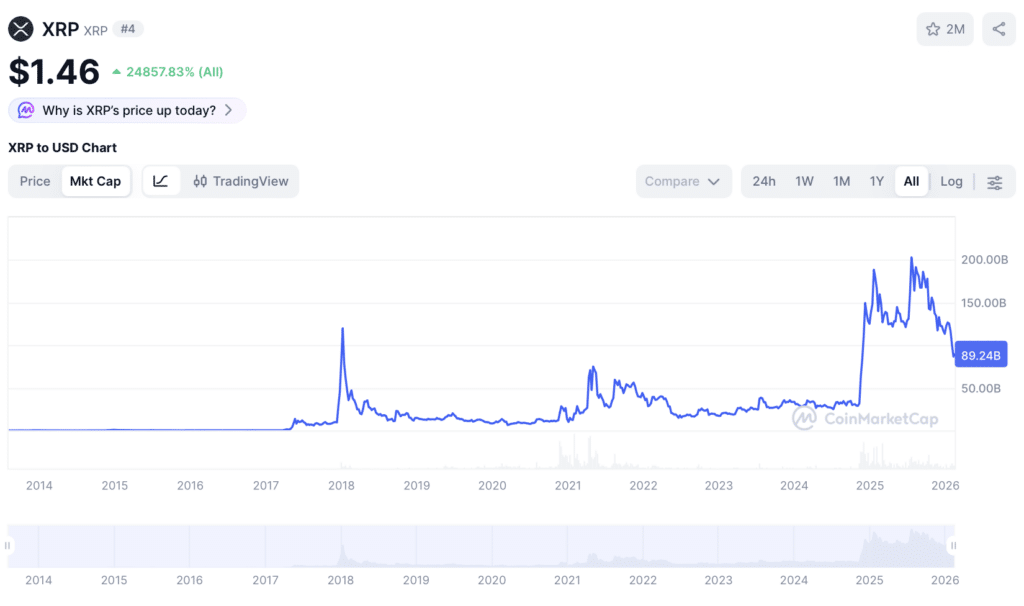Click the 24857.83% (All) change value
Image resolution: width=1024 pixels, height=606 pixels.
[x=167, y=72]
